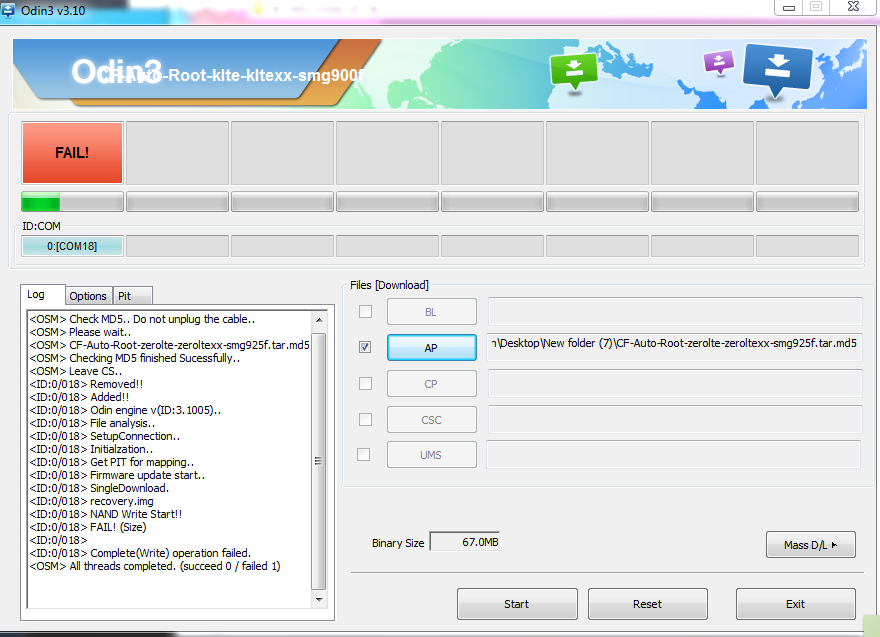Enable the CP checkbox
880x637 pixels.
(x=365, y=383)
